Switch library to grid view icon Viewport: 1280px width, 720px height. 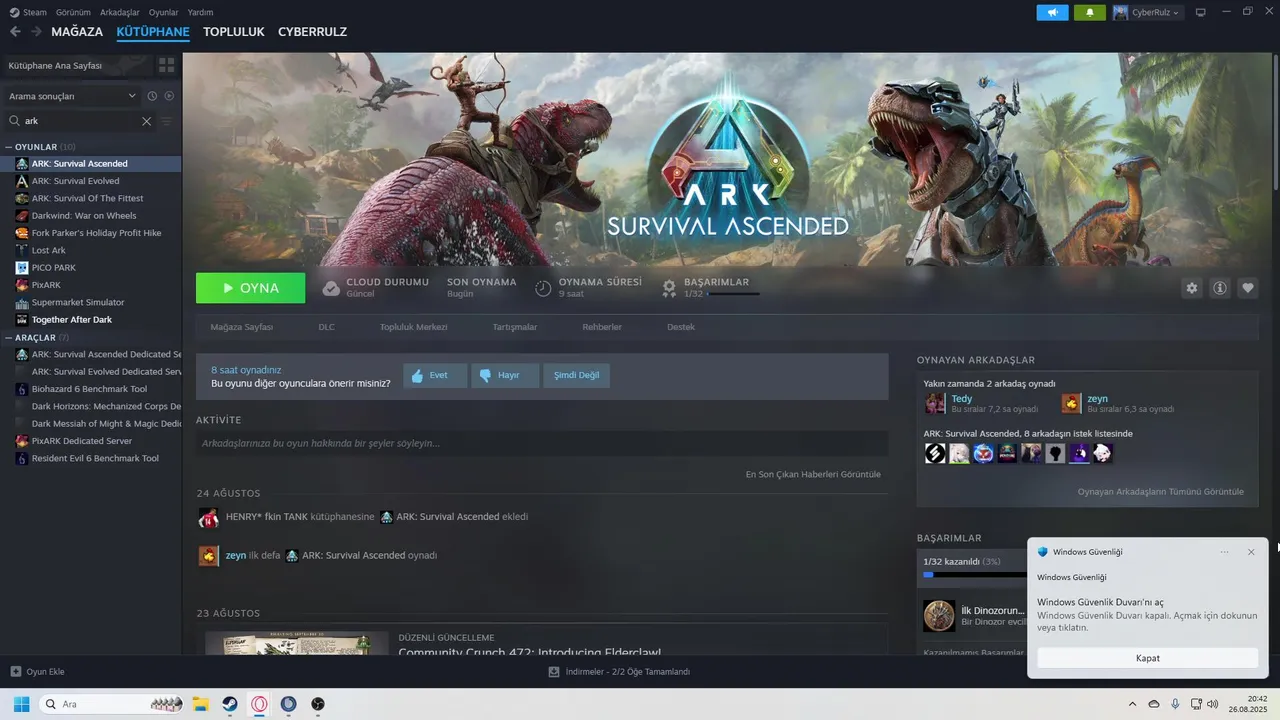coord(166,65)
